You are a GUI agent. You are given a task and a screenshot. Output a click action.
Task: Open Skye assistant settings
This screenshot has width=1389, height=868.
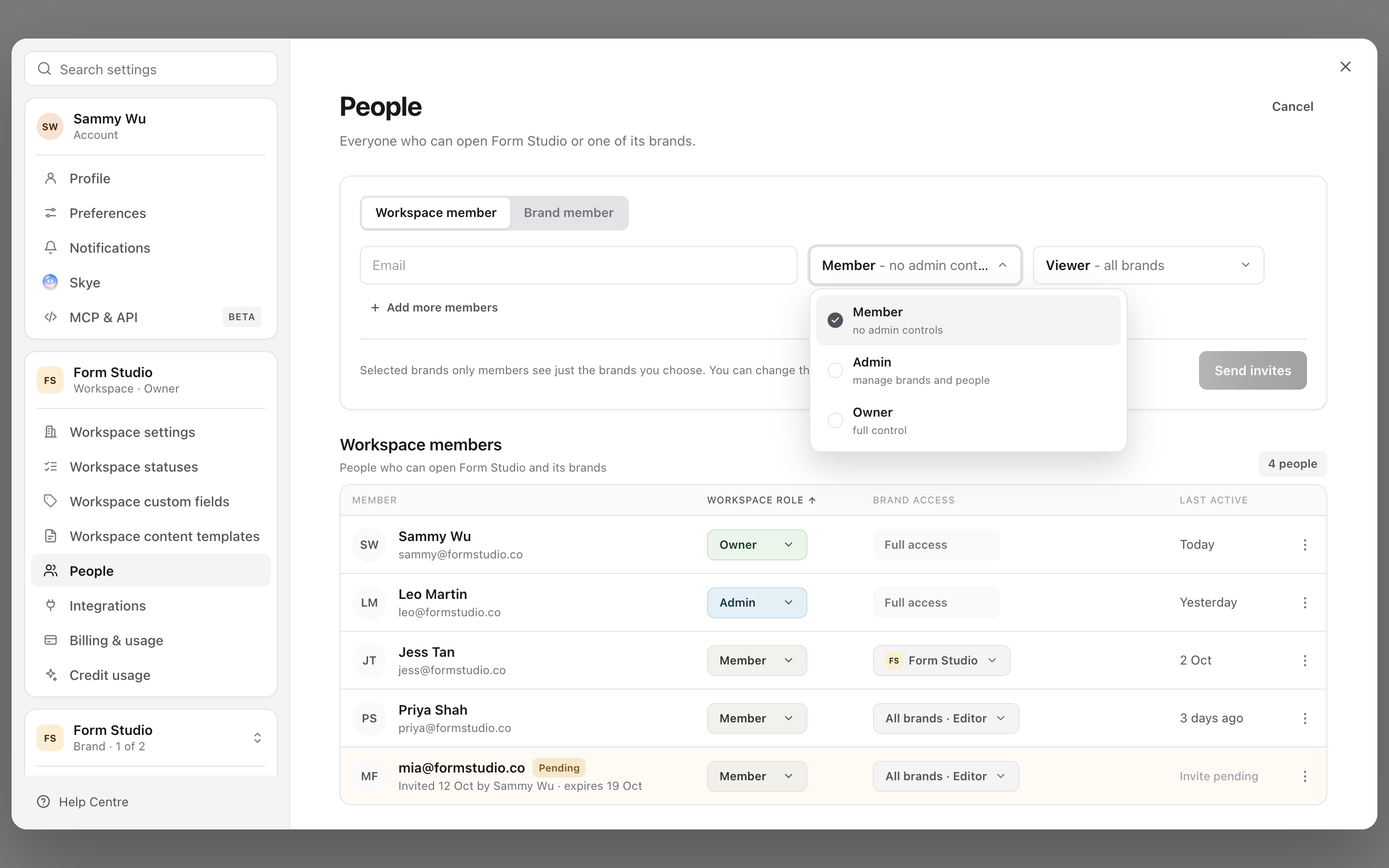150,283
